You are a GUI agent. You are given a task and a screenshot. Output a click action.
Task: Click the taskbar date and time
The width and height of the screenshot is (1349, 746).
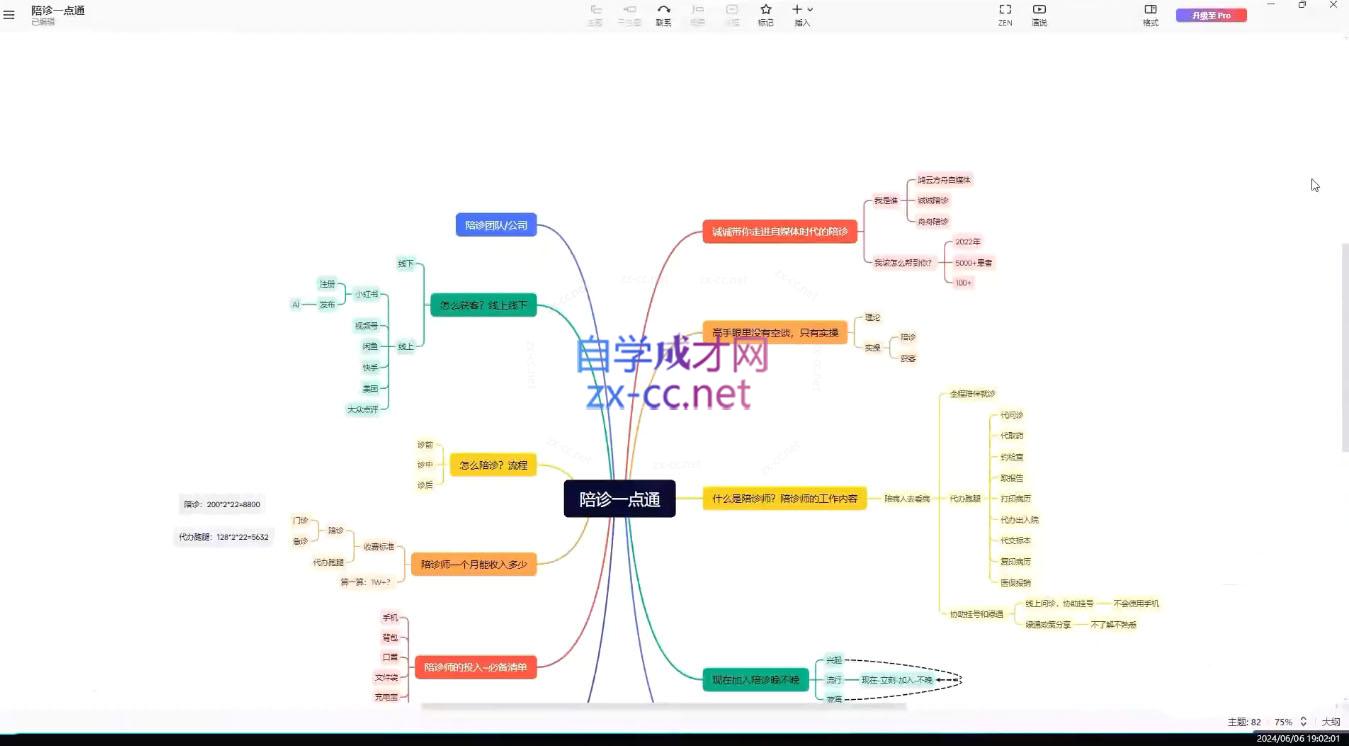point(1298,738)
